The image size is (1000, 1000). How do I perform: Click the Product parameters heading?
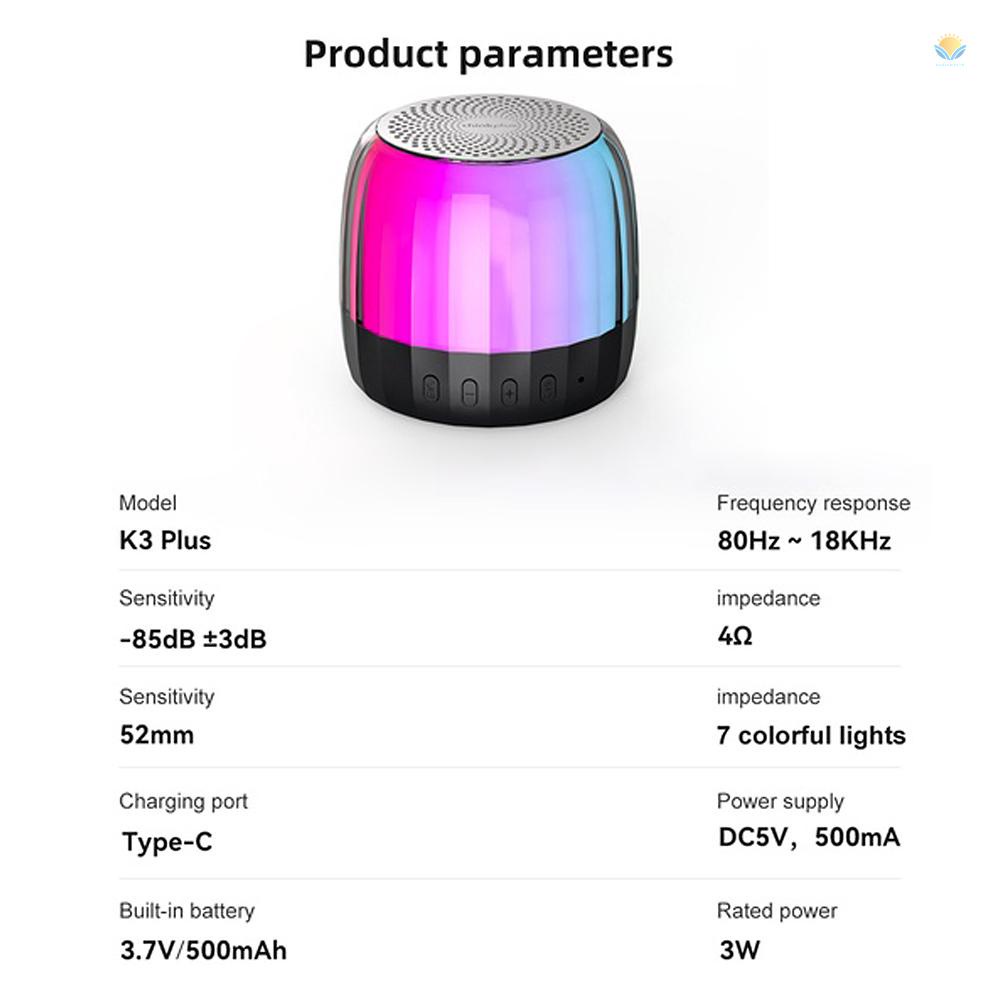(x=488, y=54)
